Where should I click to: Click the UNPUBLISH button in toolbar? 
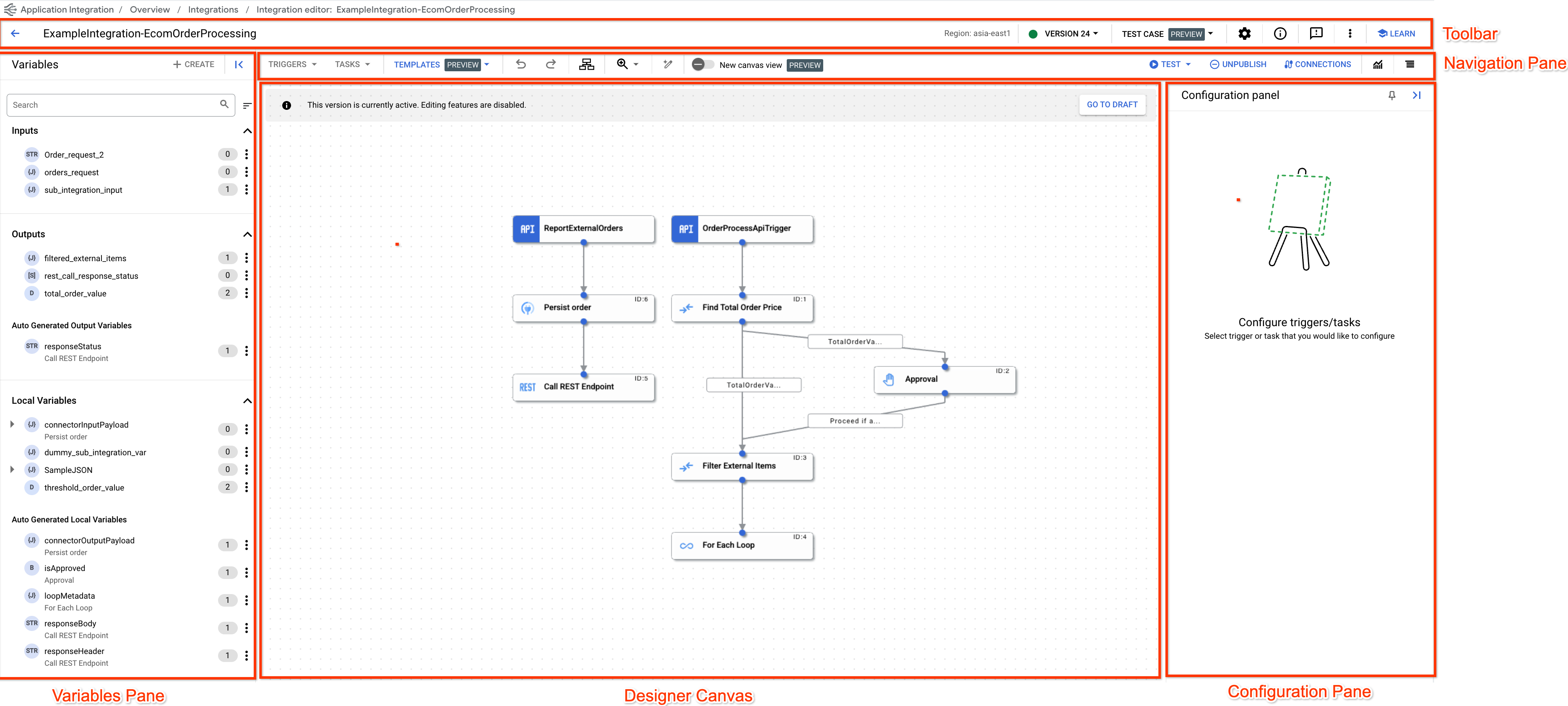coord(1237,65)
